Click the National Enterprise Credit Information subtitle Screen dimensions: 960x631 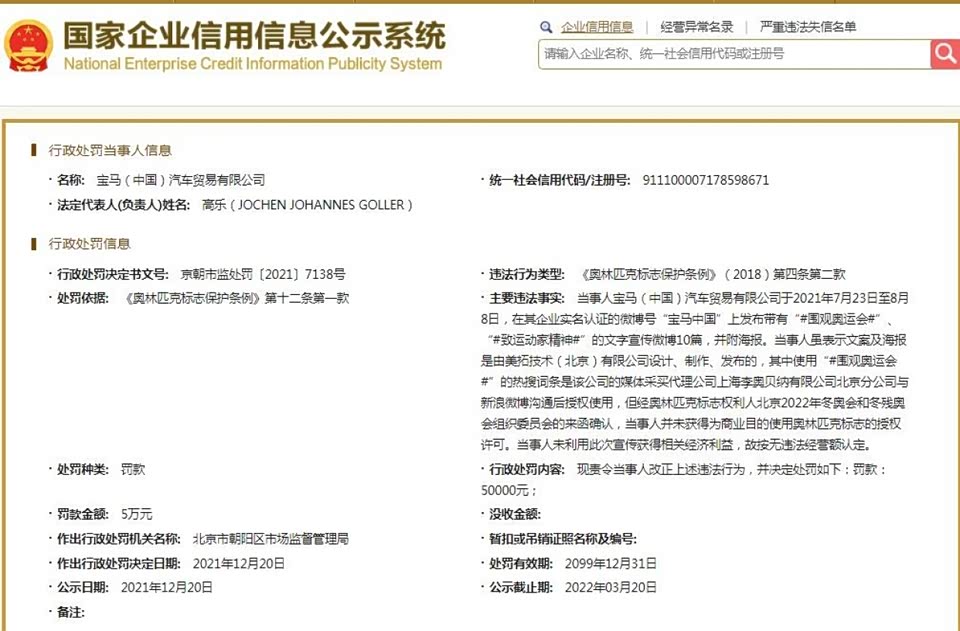tap(252, 65)
